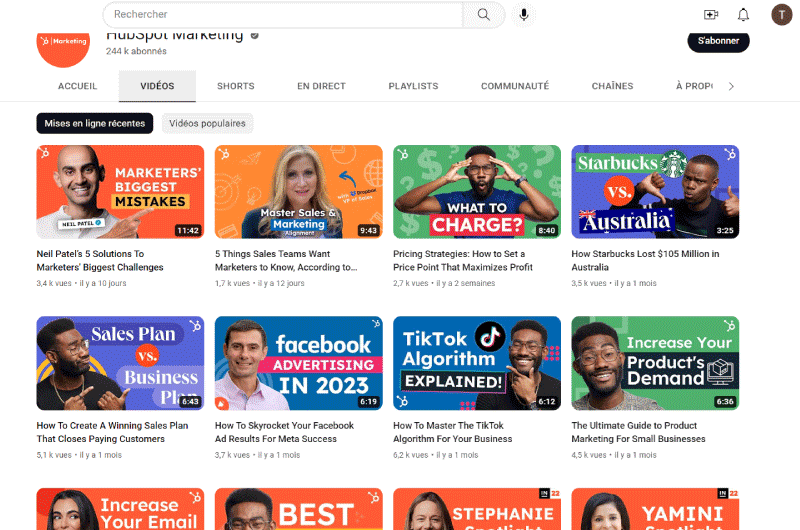Open How To Create A Winning Sales Plan title
The height and width of the screenshot is (530, 800).
[112, 432]
